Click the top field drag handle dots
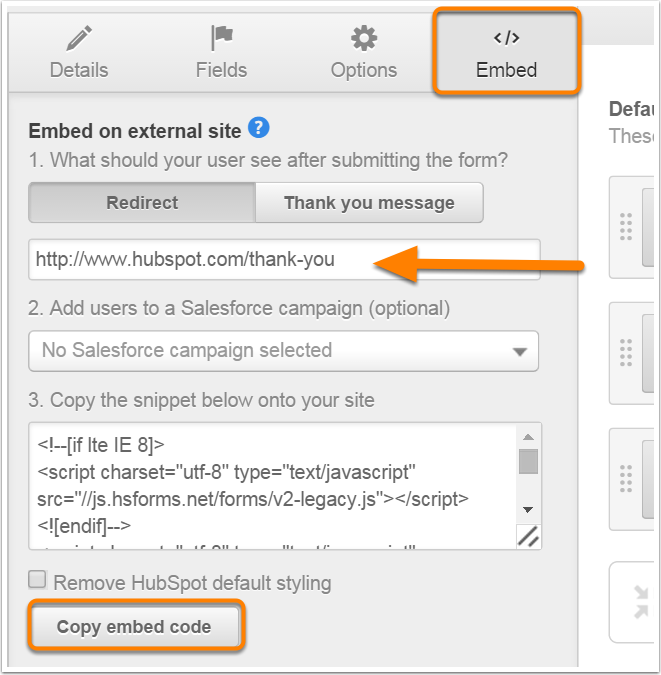The image size is (661, 675). coord(626,226)
